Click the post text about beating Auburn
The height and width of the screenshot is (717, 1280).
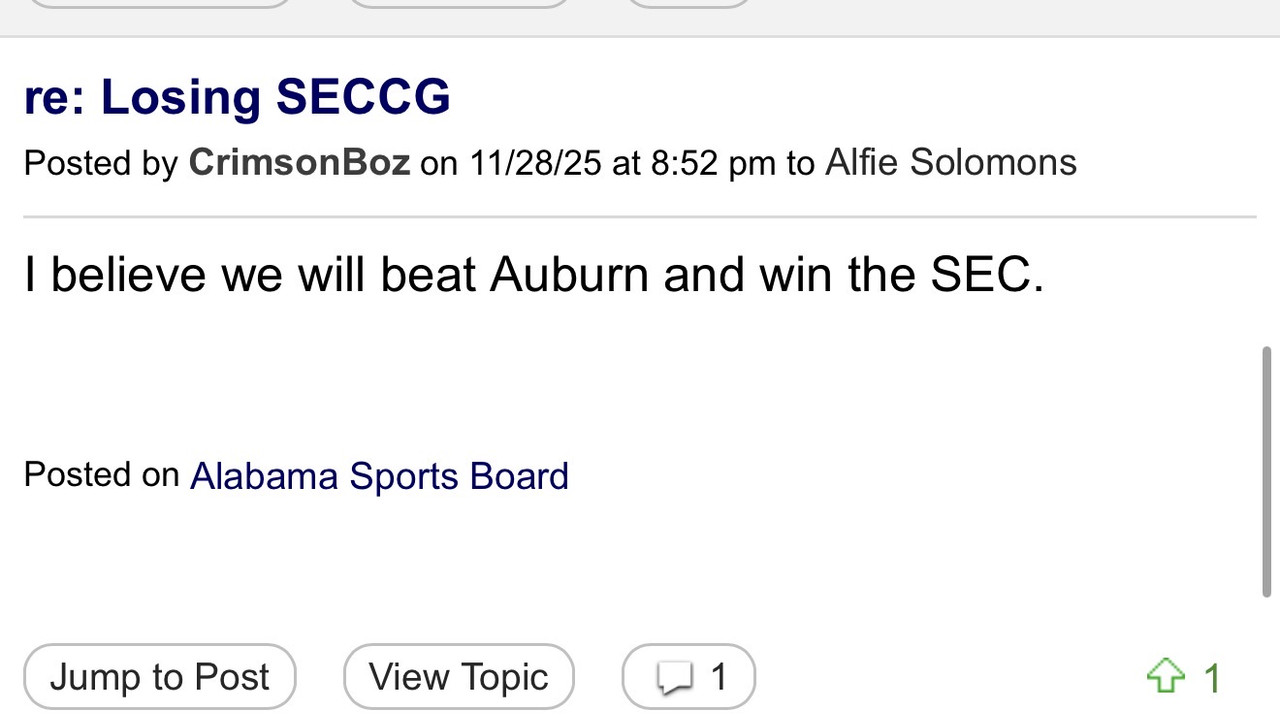pyautogui.click(x=534, y=274)
